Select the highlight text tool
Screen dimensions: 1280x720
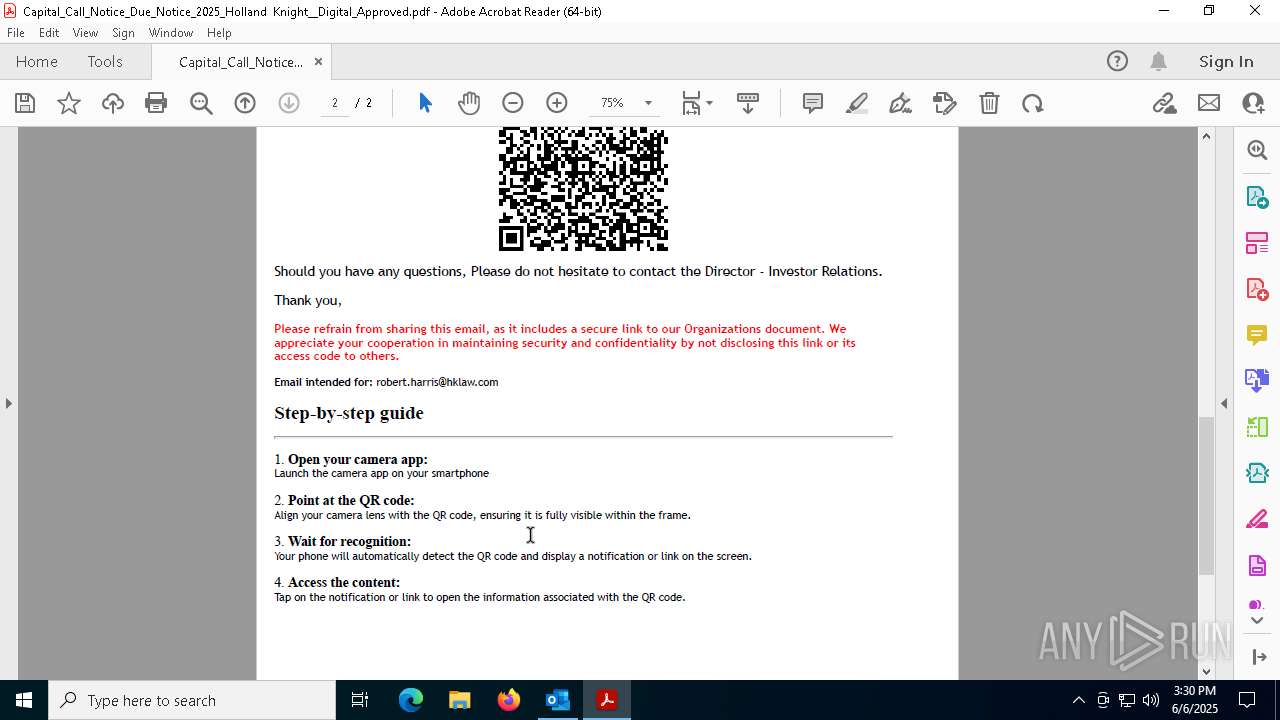[x=857, y=103]
